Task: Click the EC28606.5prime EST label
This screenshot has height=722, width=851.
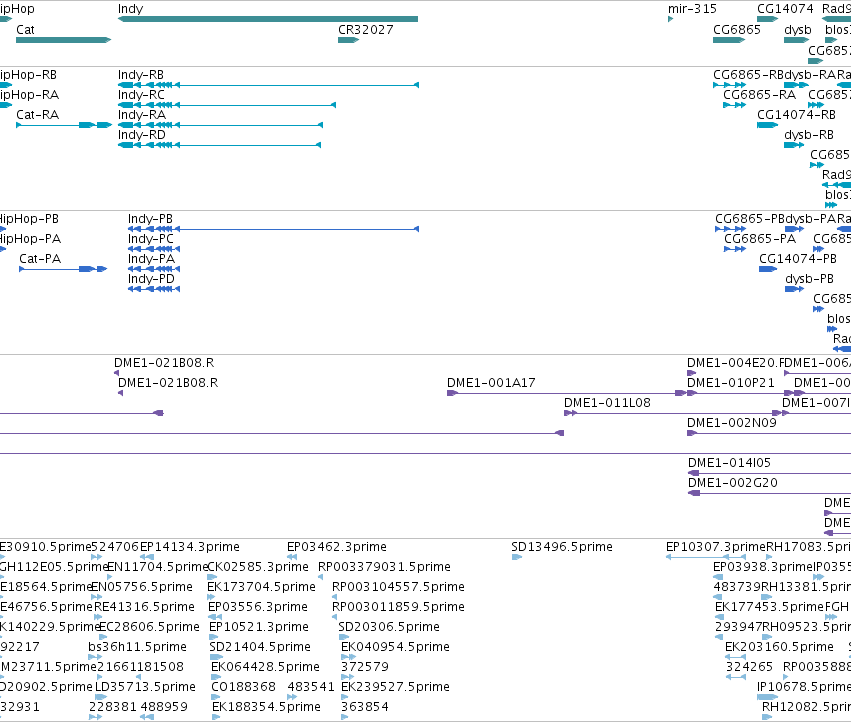Action: pyautogui.click(x=149, y=626)
